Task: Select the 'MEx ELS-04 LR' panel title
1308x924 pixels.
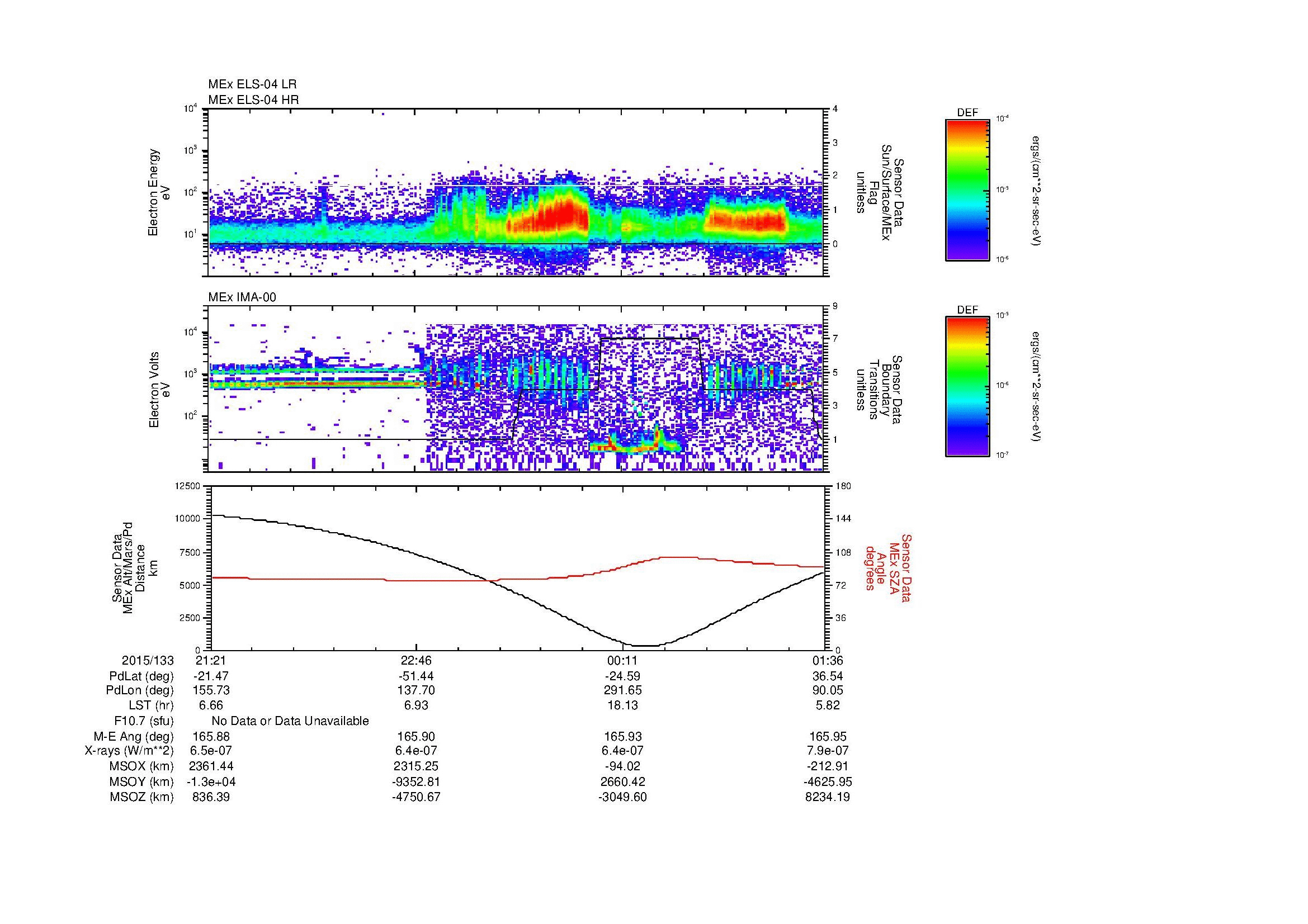Action: 252,84
